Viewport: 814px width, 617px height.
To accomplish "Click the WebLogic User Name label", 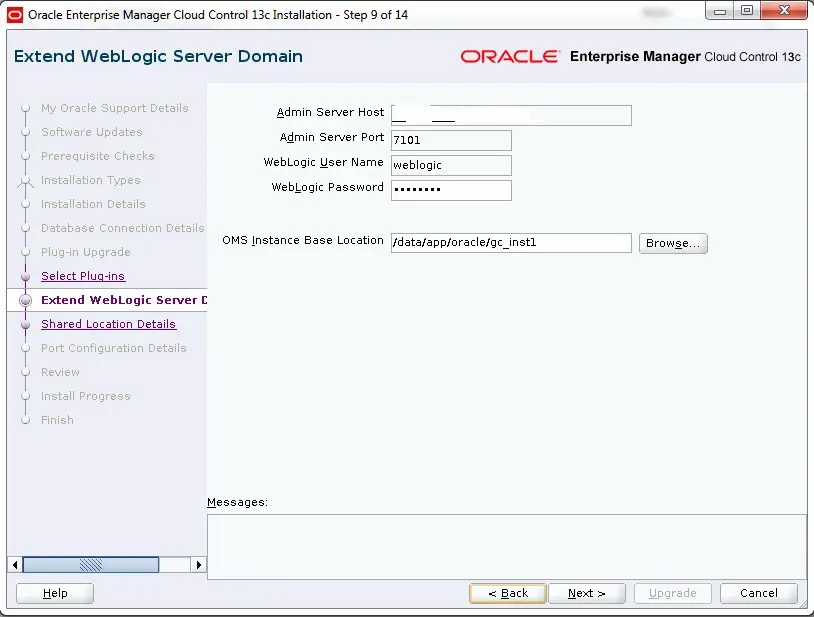I will coord(323,162).
